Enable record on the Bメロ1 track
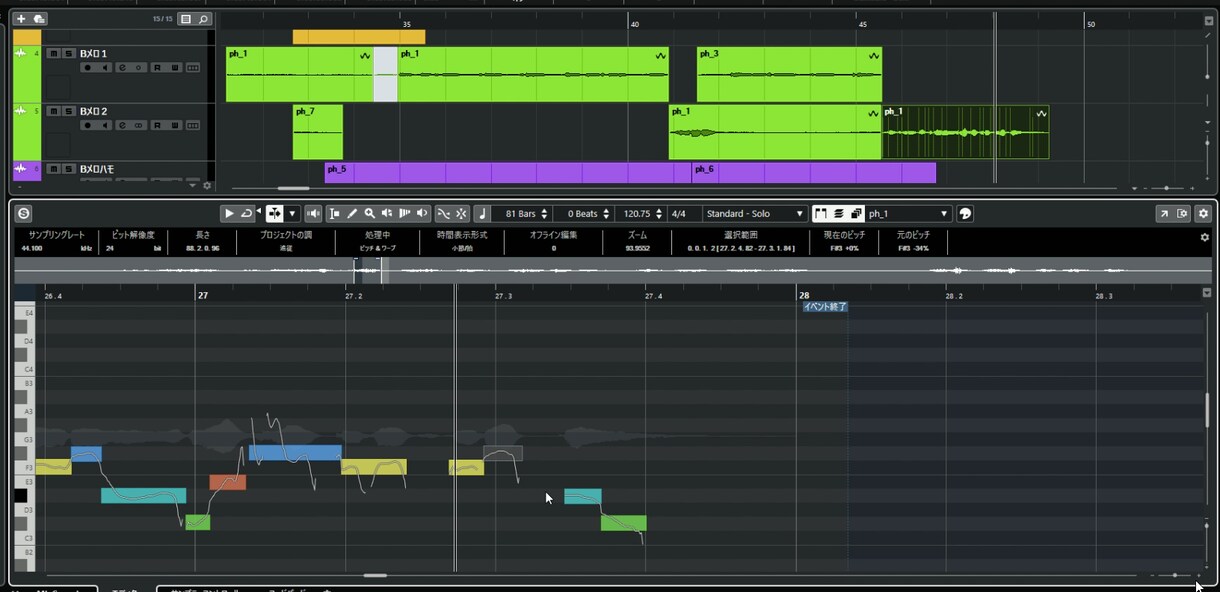Image resolution: width=1220 pixels, height=592 pixels. [88, 67]
